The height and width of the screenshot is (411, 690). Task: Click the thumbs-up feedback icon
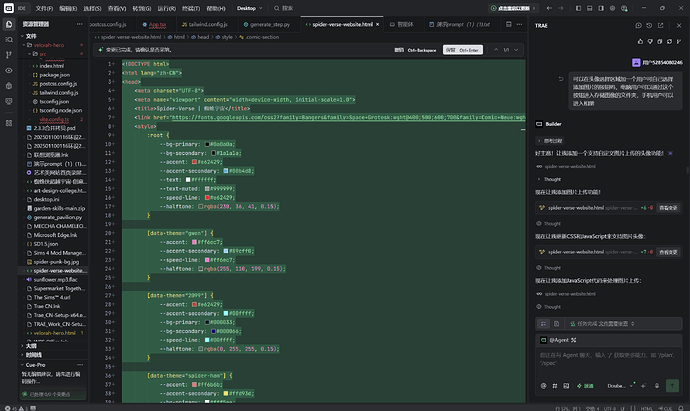(x=640, y=41)
